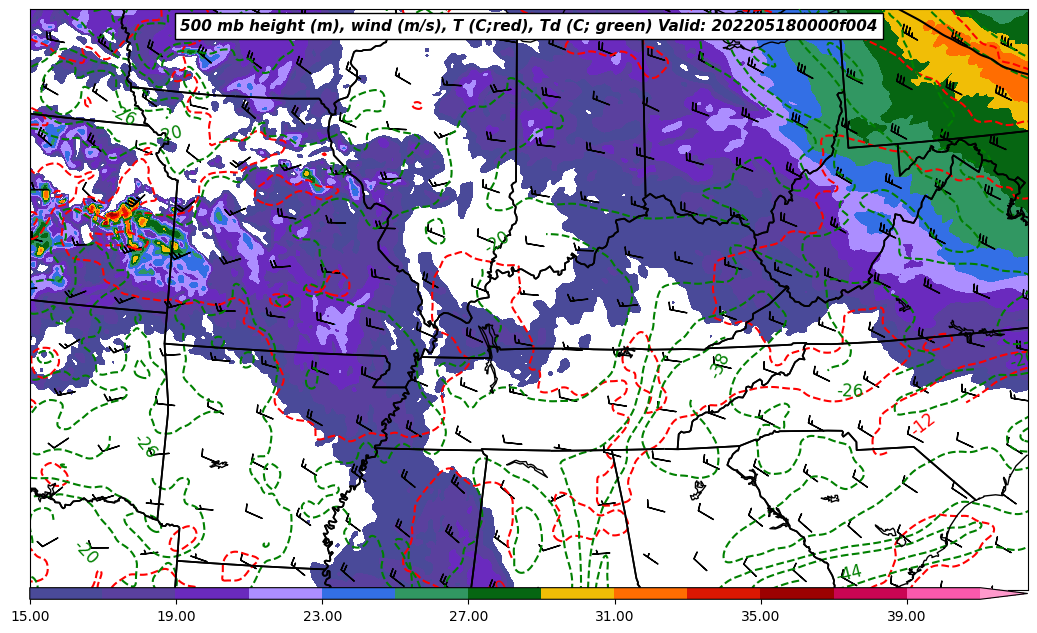
Task: Click the medium green colorbar segment
Action: point(431,594)
